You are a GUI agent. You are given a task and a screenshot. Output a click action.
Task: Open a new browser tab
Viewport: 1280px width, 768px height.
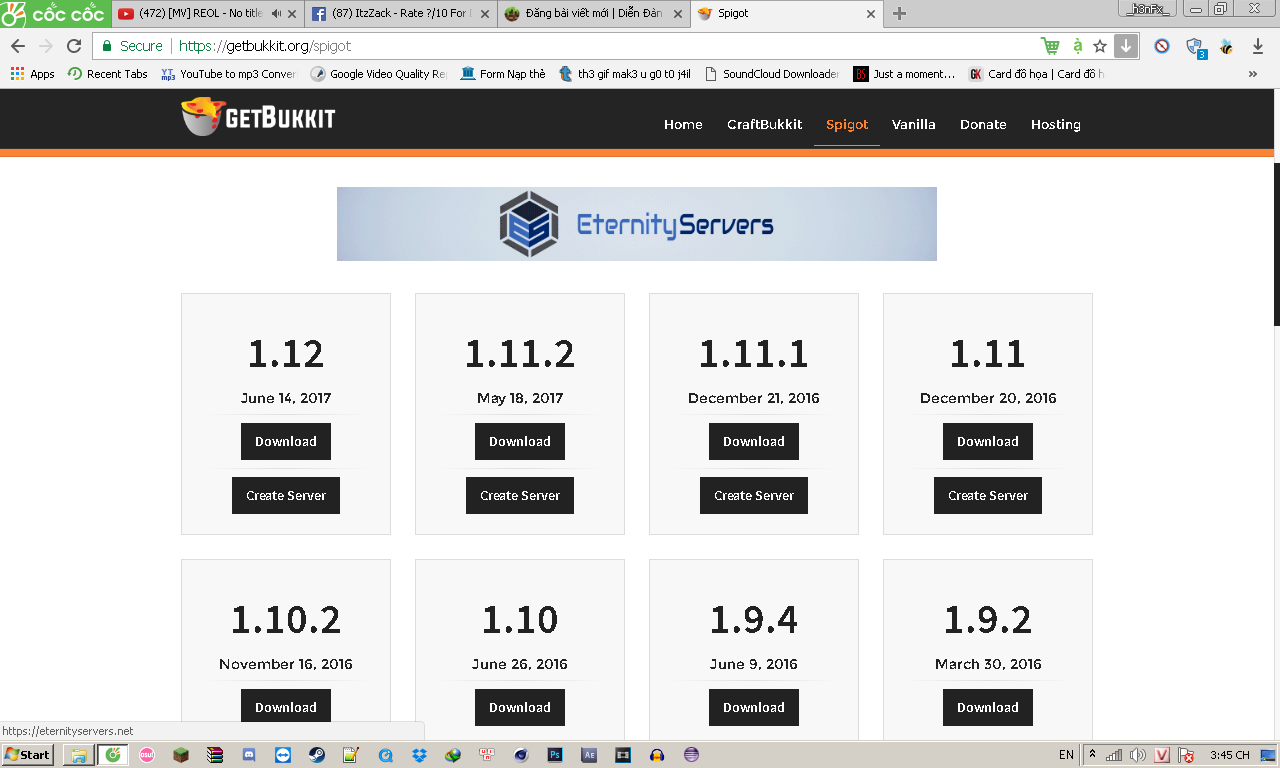pos(899,14)
